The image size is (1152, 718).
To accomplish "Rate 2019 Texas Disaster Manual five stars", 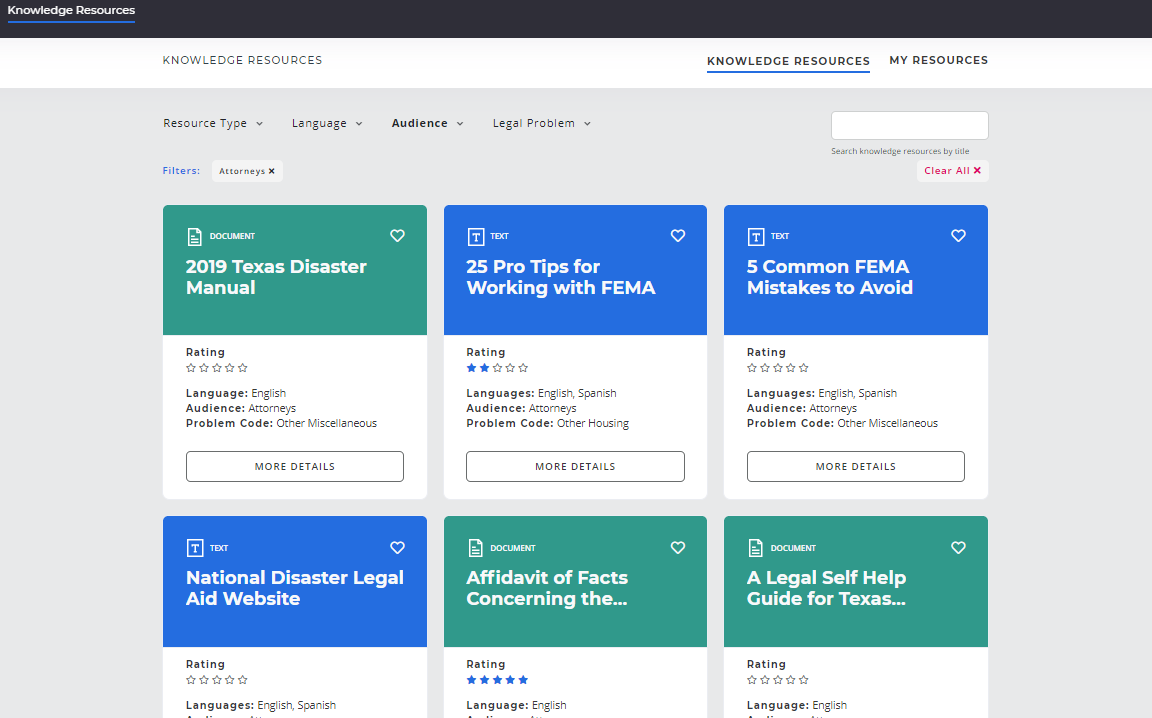I will point(242,368).
